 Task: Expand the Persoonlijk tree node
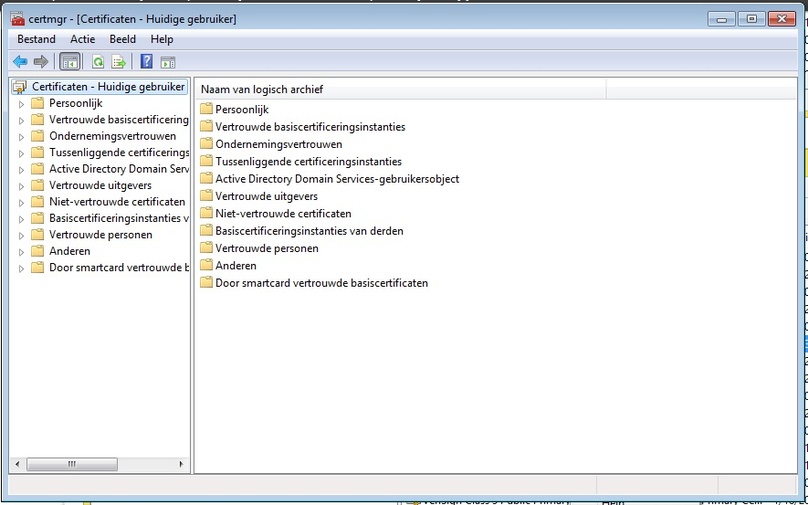click(x=21, y=104)
